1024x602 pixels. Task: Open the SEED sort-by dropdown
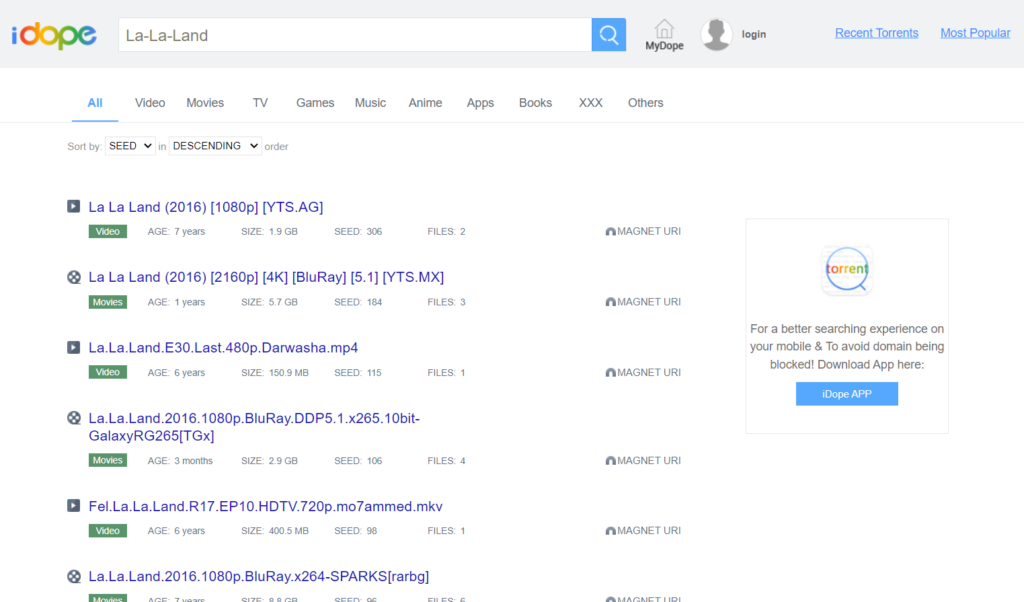click(130, 146)
